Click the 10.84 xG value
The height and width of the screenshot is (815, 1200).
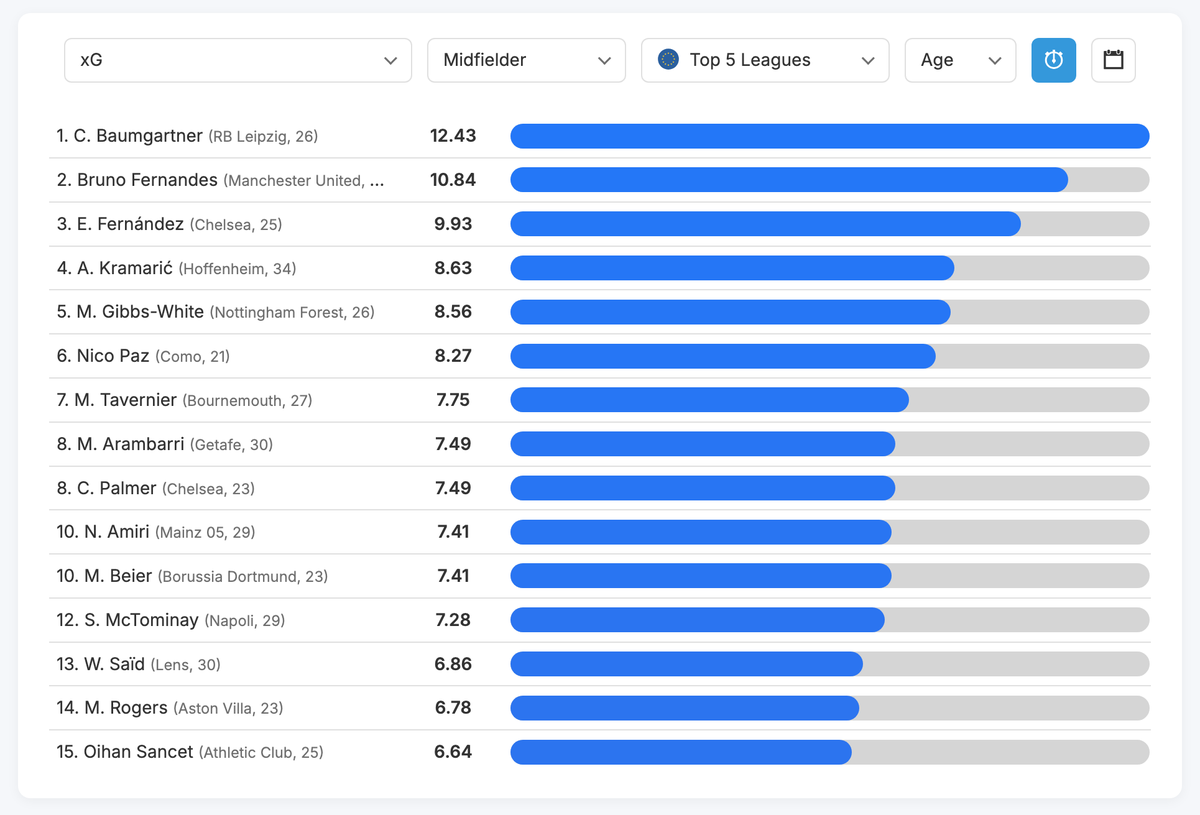(453, 180)
